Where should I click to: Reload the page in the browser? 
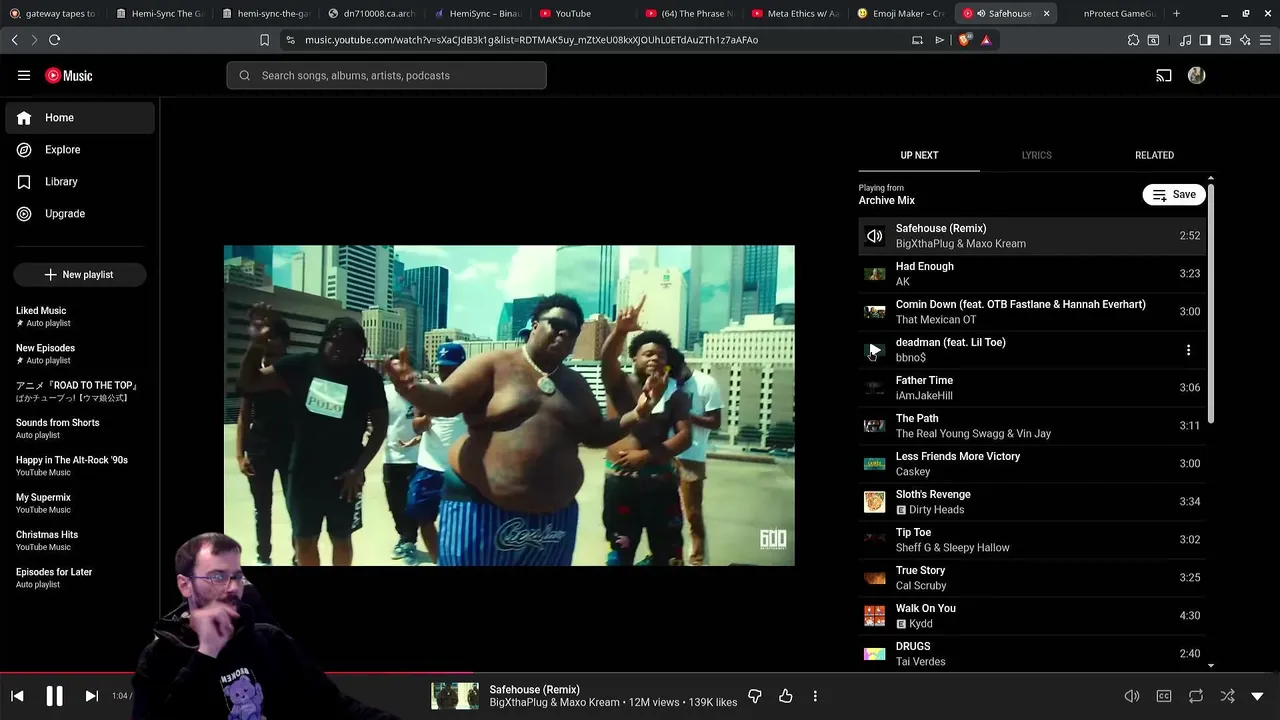coord(54,40)
